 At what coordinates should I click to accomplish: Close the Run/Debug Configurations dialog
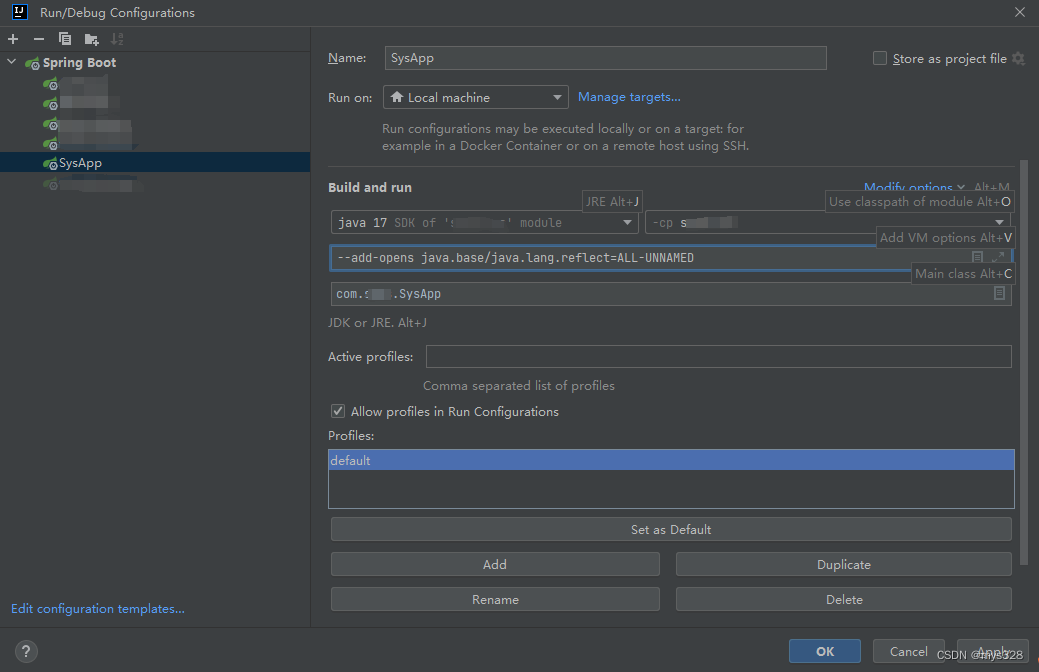point(1020,12)
